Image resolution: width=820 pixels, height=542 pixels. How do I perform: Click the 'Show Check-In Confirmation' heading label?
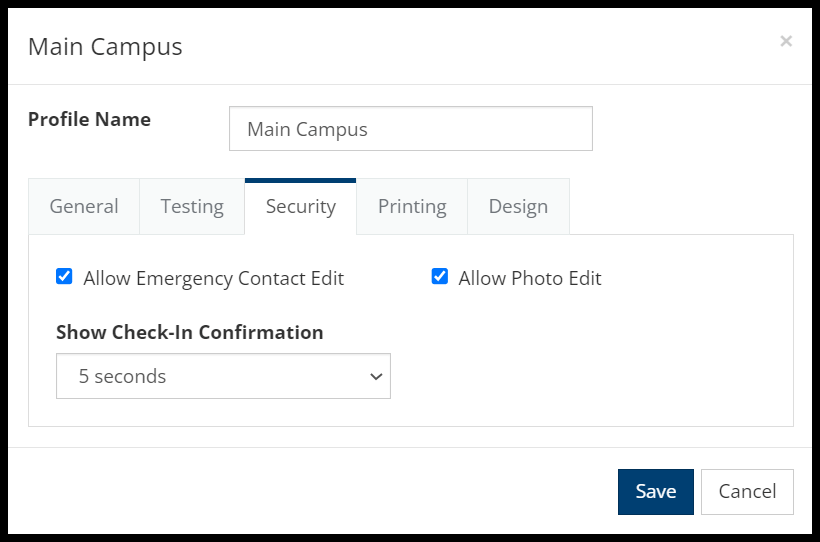(x=190, y=332)
